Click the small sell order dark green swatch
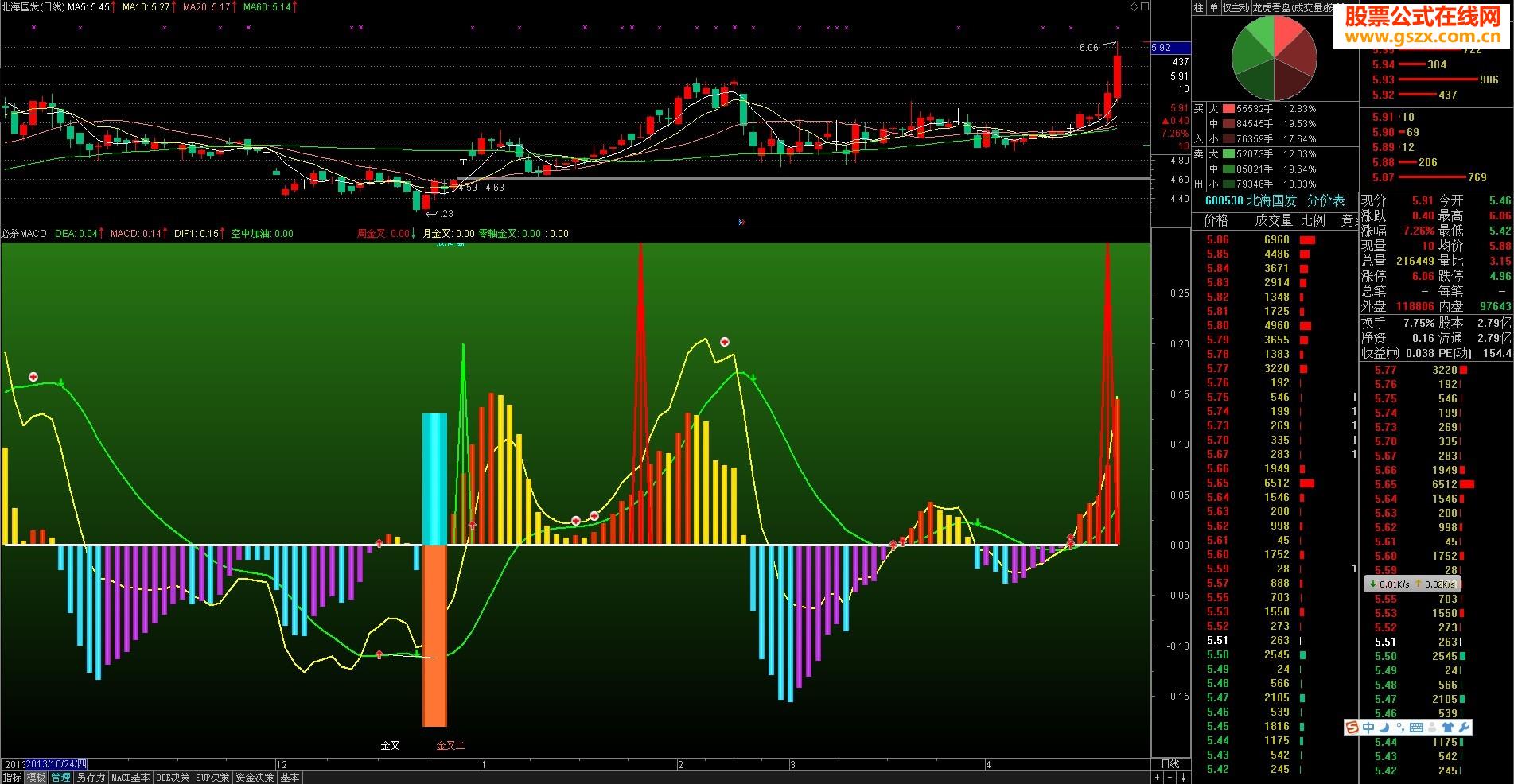1514x784 pixels. coord(1228,184)
